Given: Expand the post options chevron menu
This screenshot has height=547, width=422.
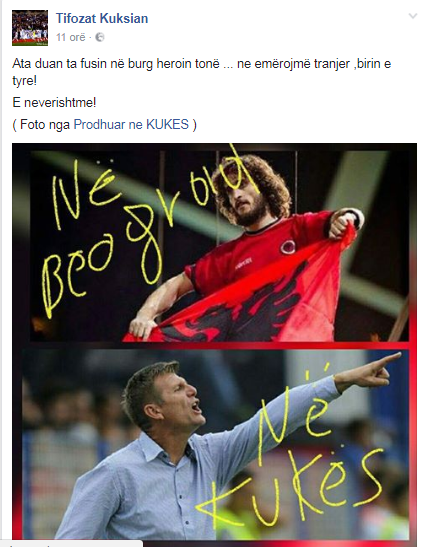Looking at the screenshot, I should [x=413, y=16].
